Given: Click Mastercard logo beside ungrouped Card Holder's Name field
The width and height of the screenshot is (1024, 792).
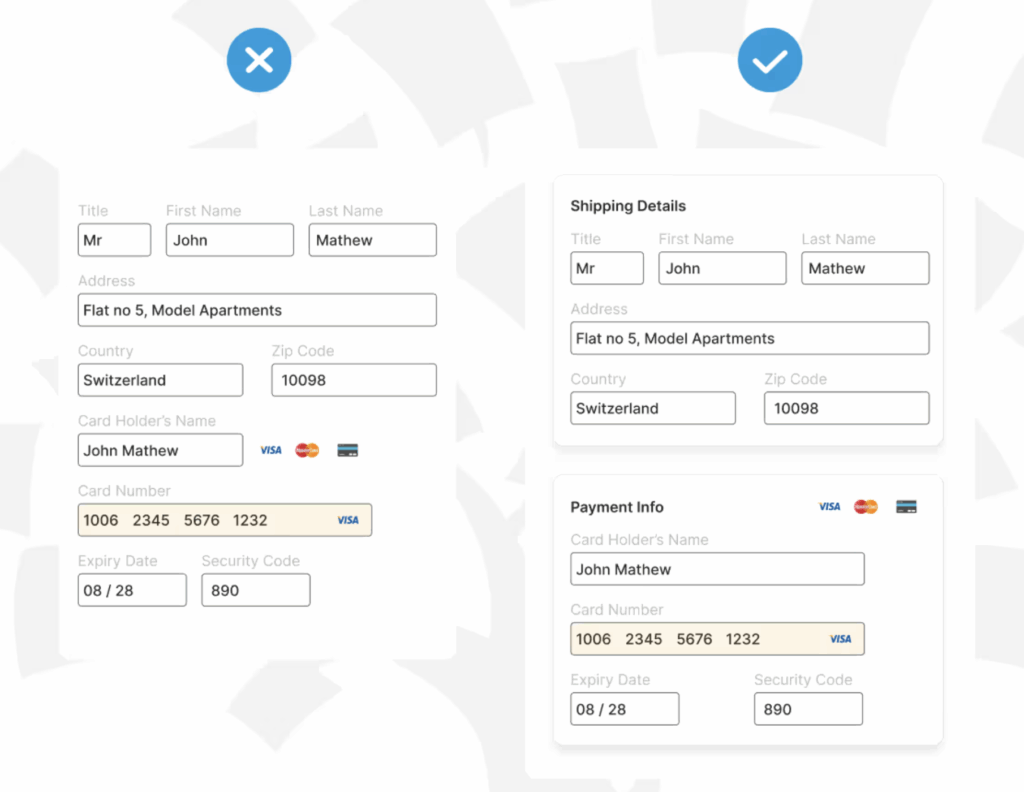Looking at the screenshot, I should 307,451.
